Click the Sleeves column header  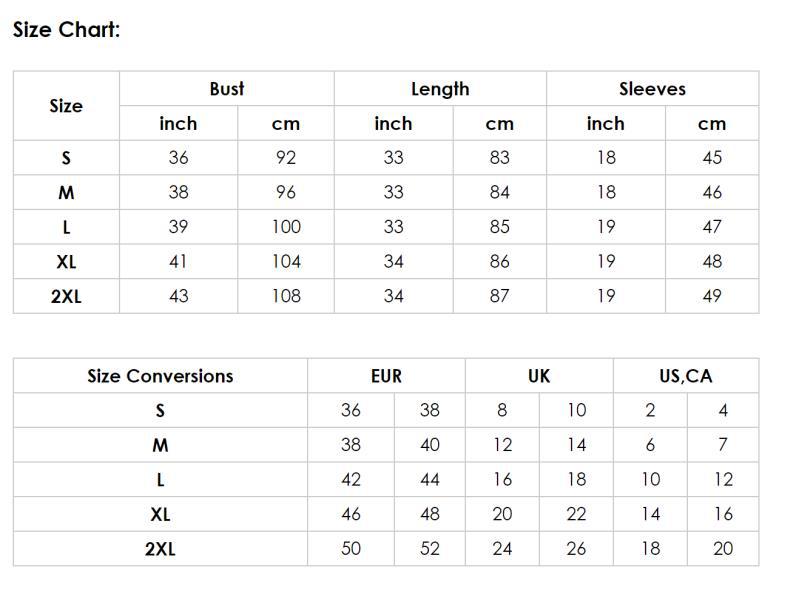652,89
